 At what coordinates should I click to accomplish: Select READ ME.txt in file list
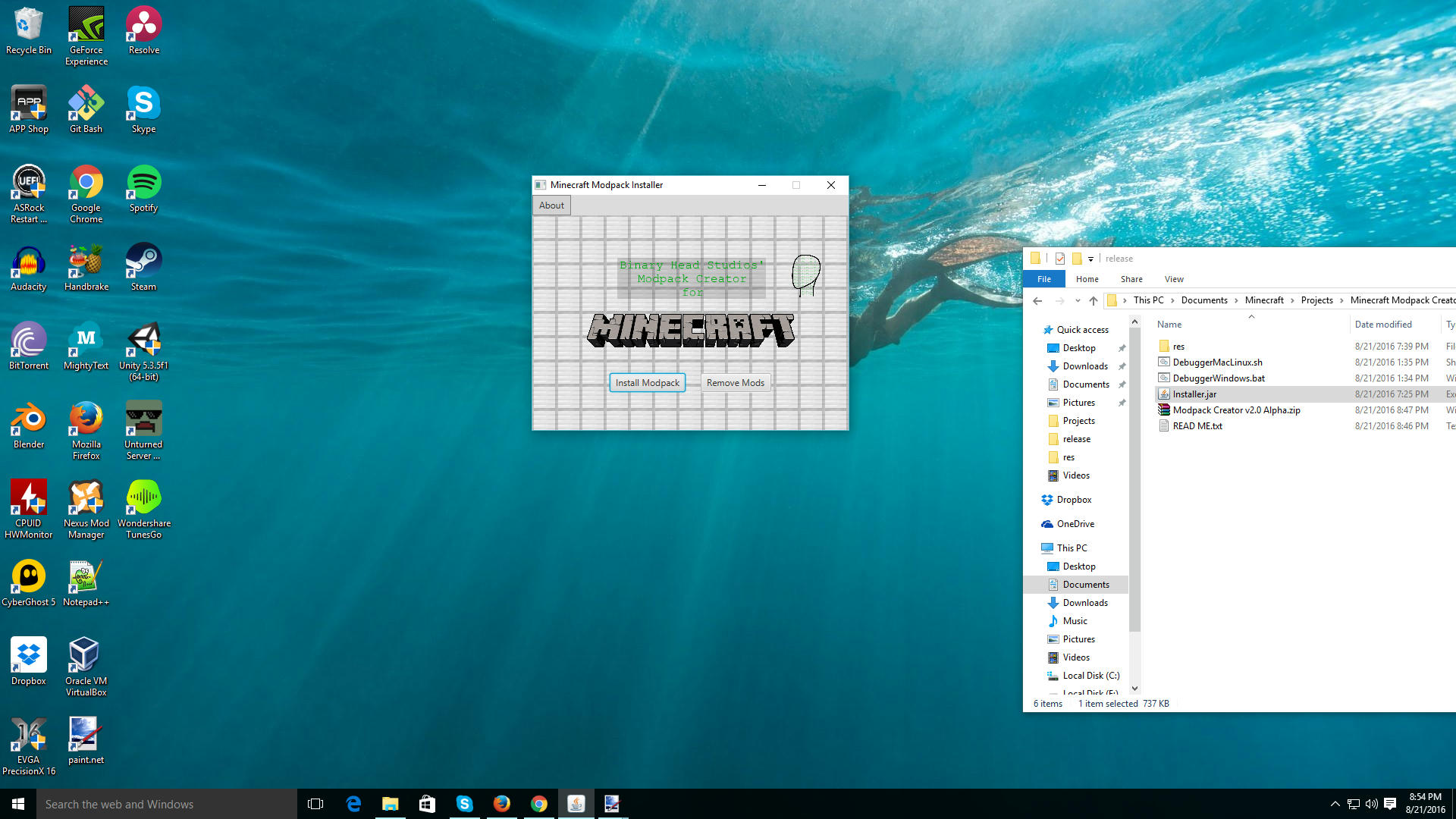coord(1197,426)
